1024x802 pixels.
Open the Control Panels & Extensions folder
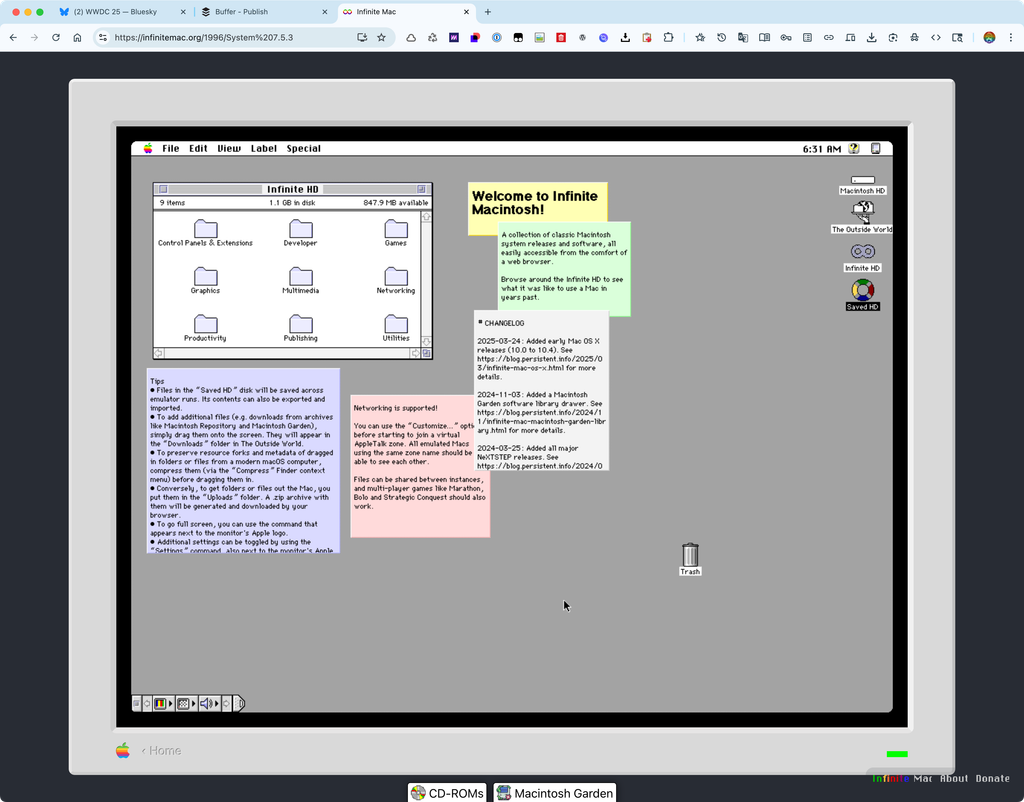205,233
